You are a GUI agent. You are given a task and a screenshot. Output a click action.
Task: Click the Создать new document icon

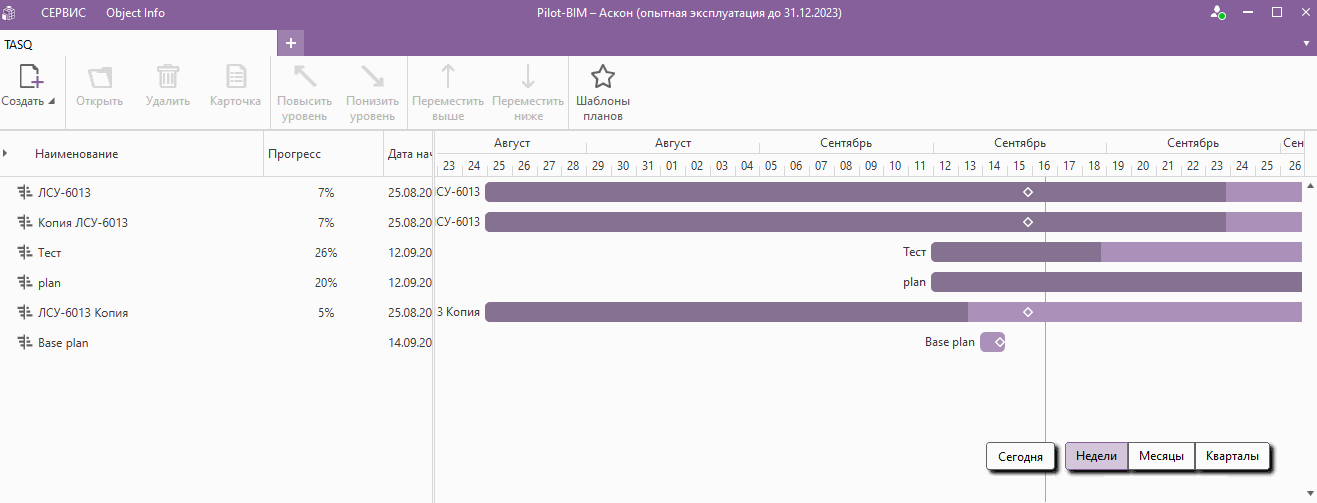pos(31,77)
